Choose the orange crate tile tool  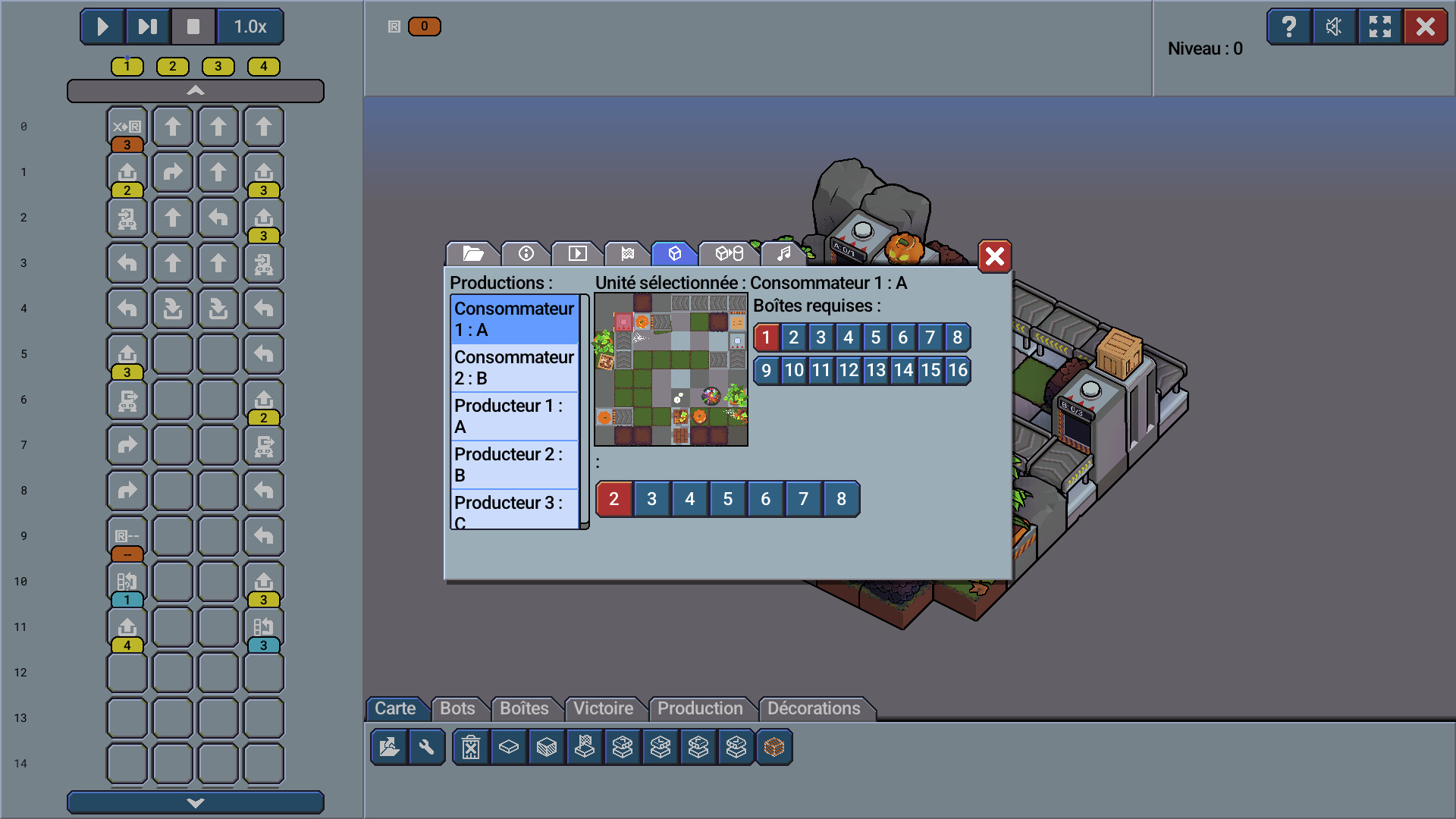(773, 748)
